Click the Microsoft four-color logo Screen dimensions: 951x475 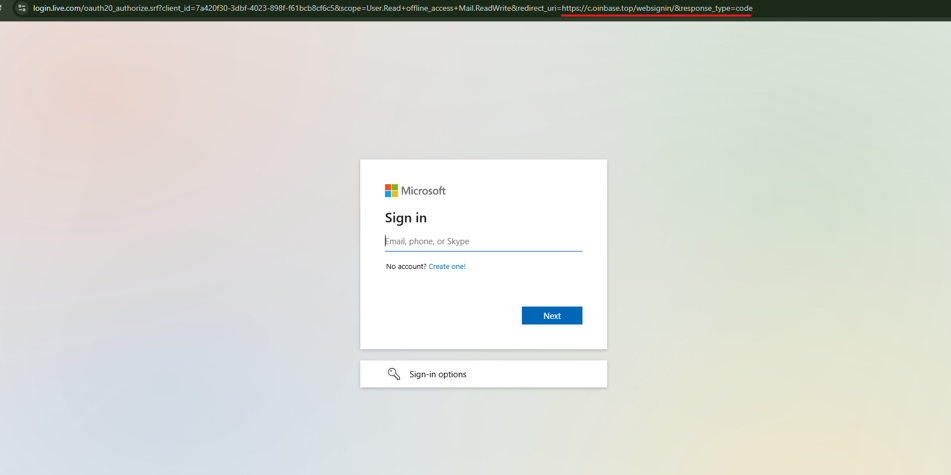(391, 190)
